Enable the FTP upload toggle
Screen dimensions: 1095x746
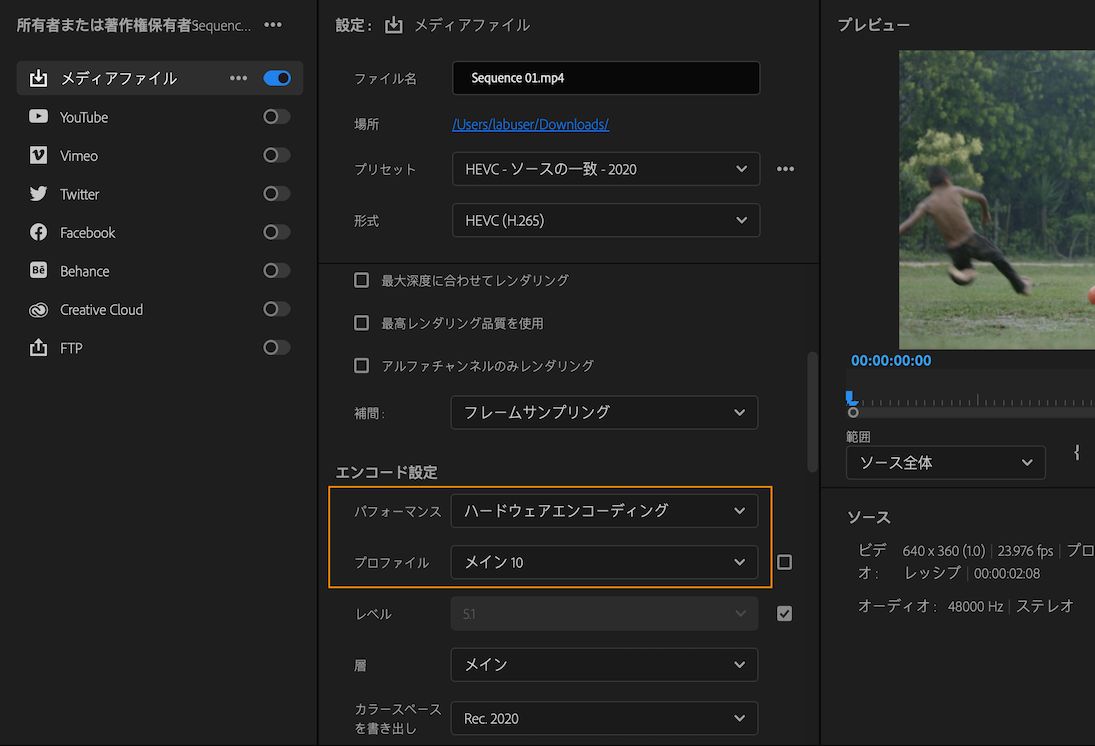click(277, 347)
